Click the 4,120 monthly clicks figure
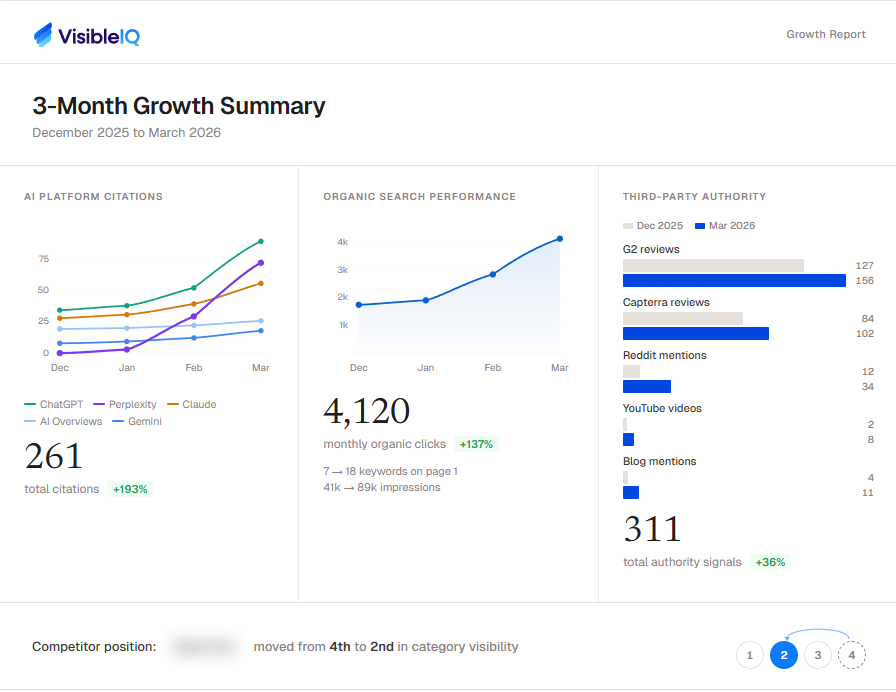896x692 pixels. click(367, 411)
